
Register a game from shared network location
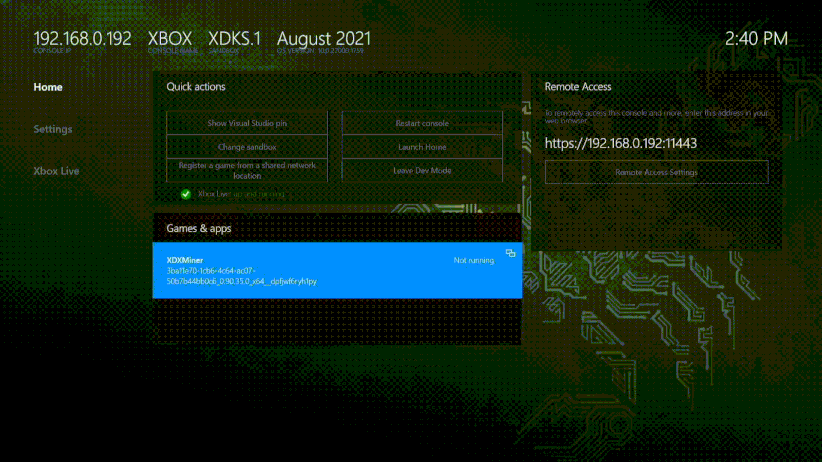click(247, 170)
